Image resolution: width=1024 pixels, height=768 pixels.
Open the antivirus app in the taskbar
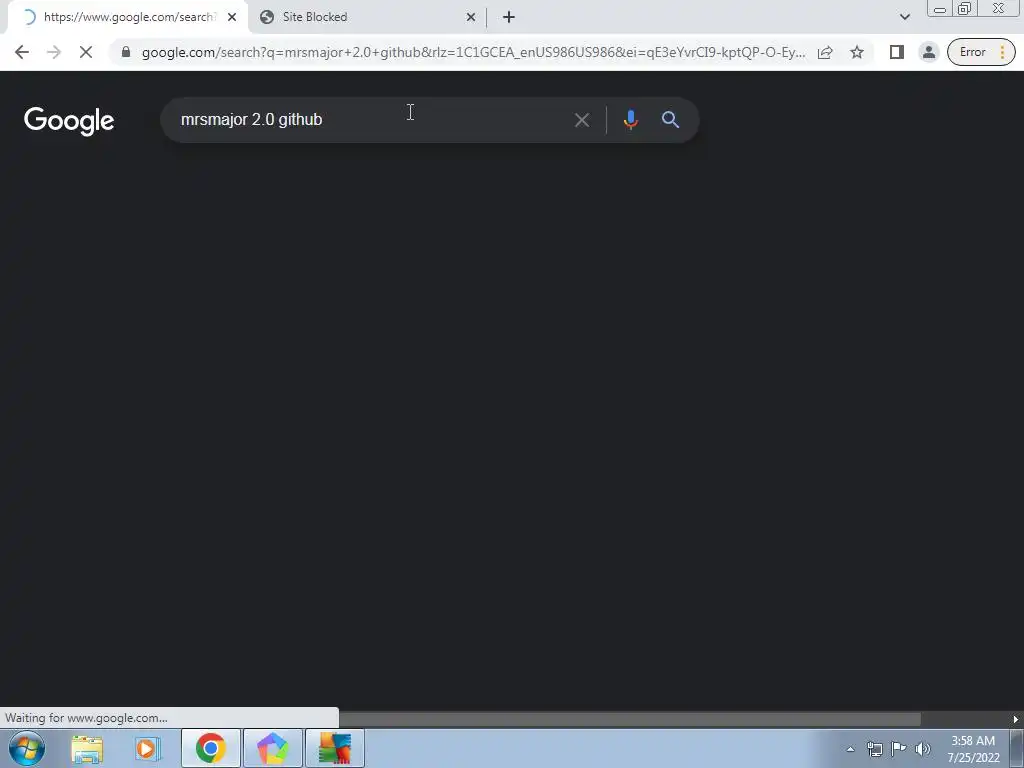(x=335, y=748)
